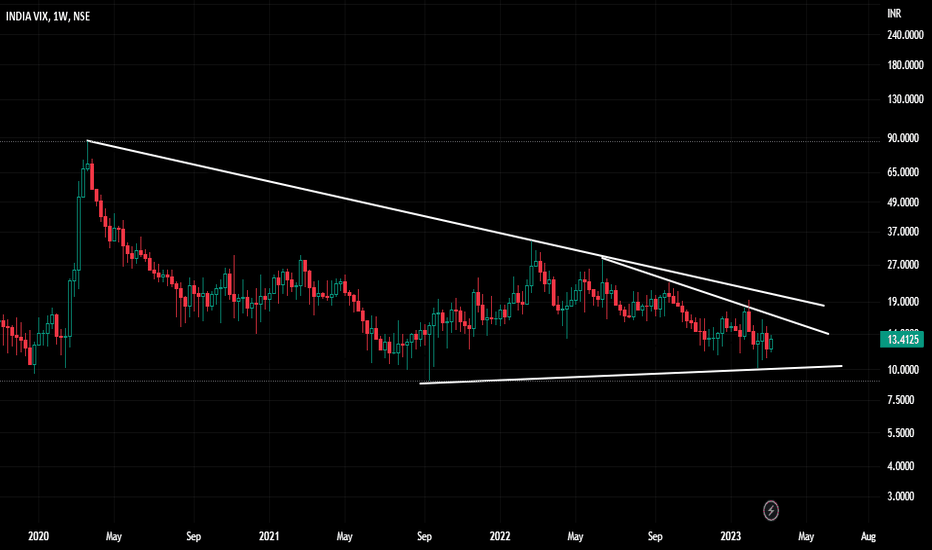Click the 7.5000 price axis label
Image resolution: width=932 pixels, height=550 pixels.
900,400
